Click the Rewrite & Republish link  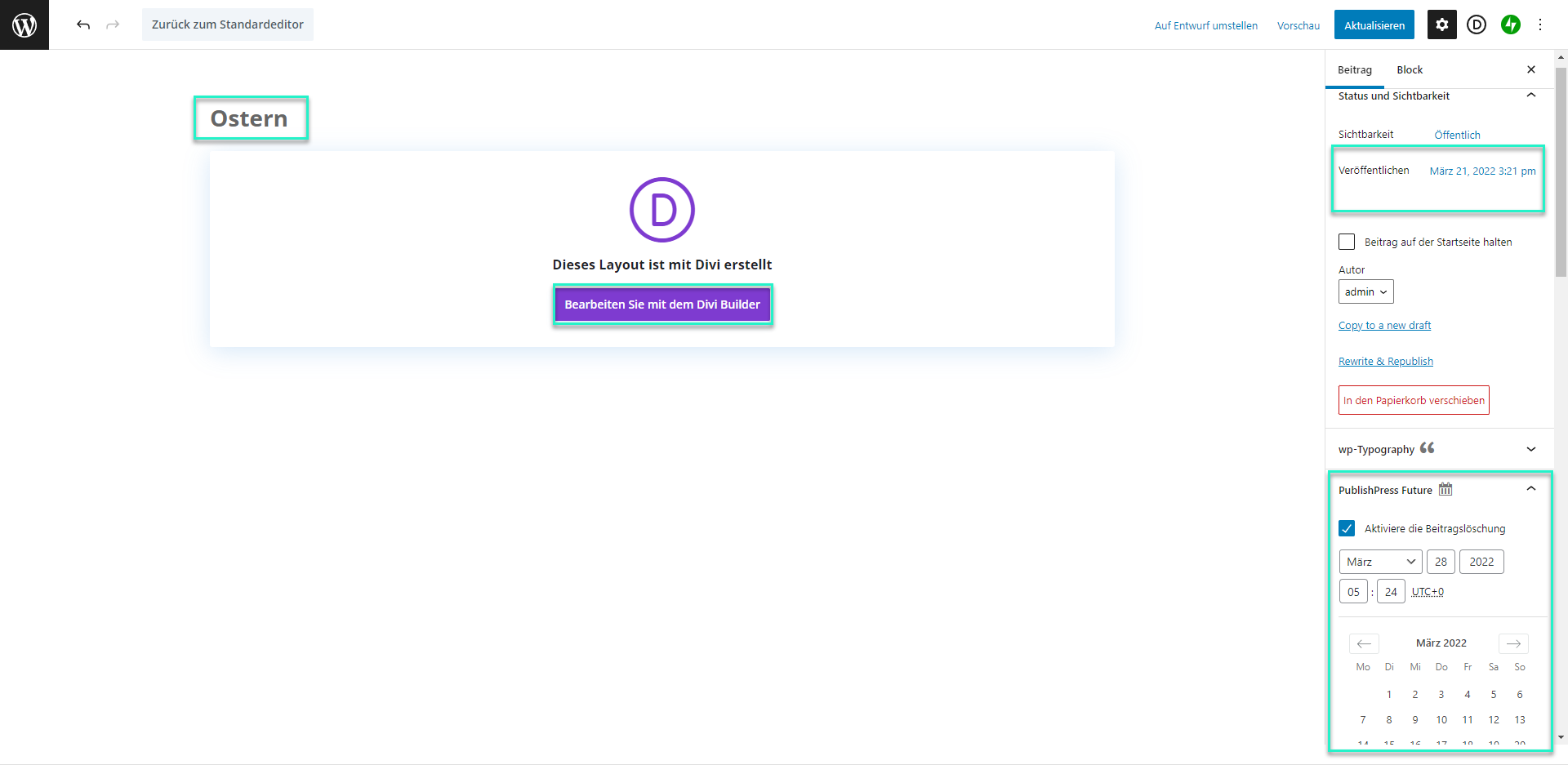(1385, 361)
